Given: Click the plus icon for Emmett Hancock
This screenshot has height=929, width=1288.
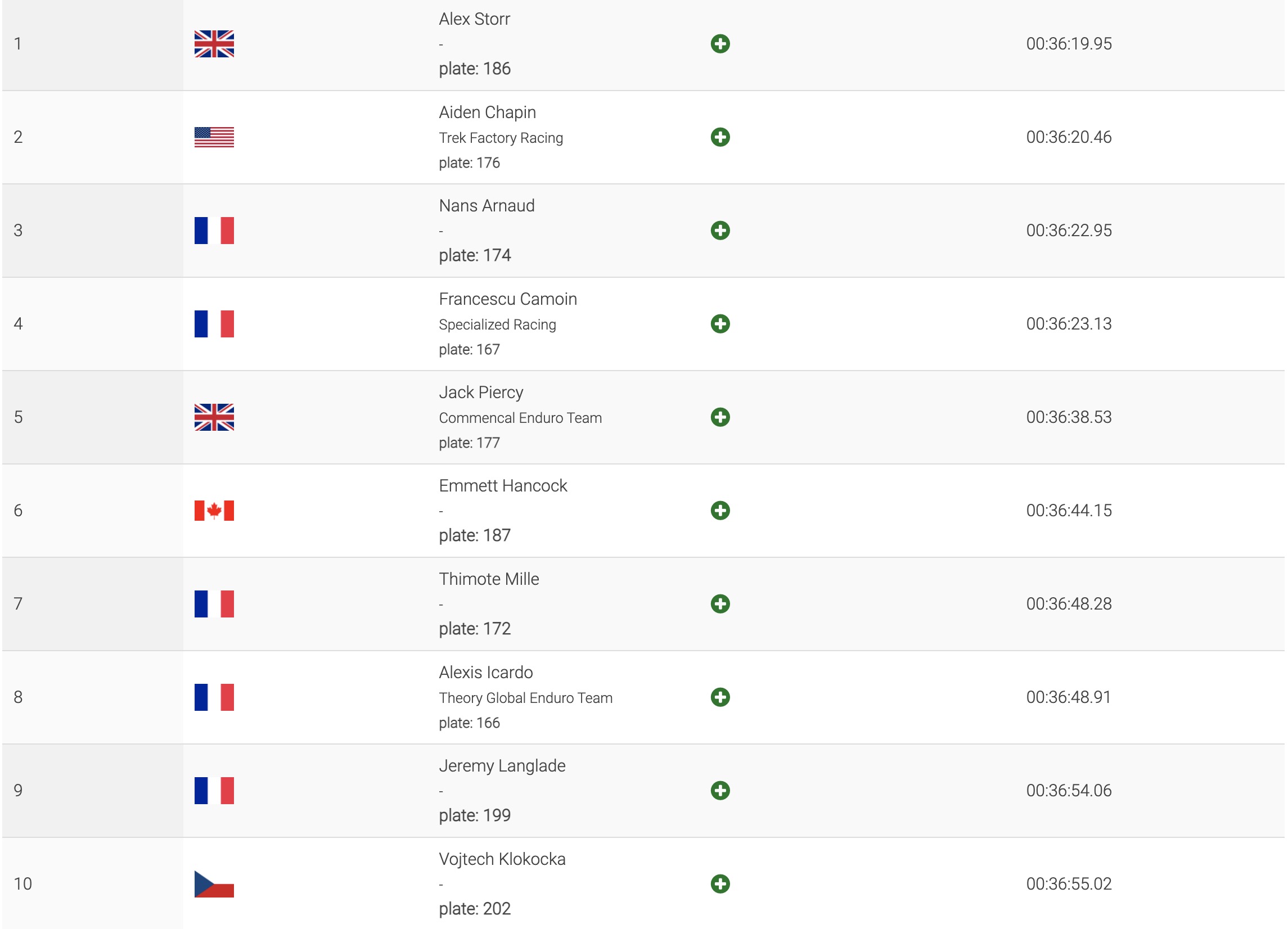Looking at the screenshot, I should point(720,511).
